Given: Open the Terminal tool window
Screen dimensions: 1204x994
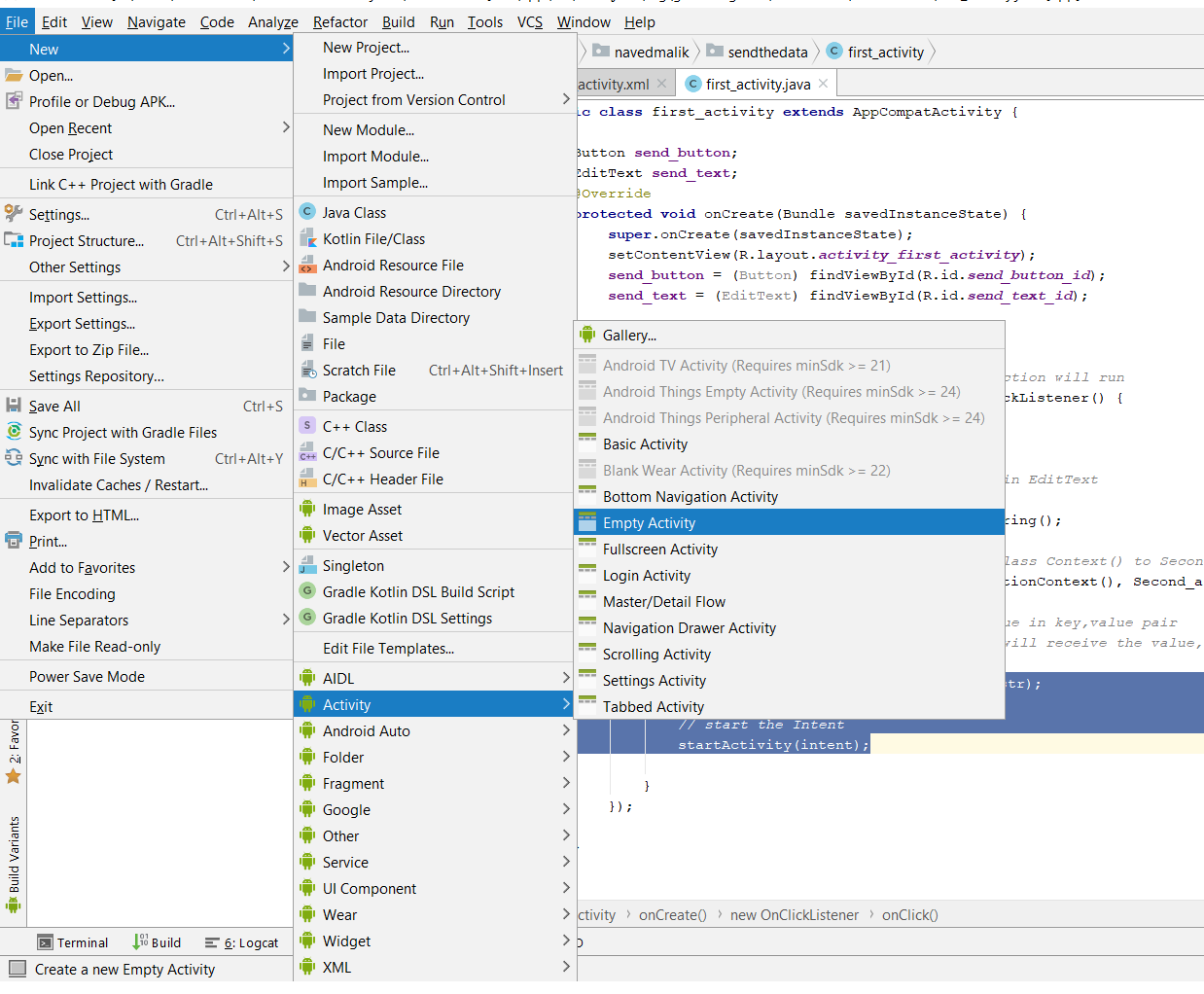Looking at the screenshot, I should point(73,942).
